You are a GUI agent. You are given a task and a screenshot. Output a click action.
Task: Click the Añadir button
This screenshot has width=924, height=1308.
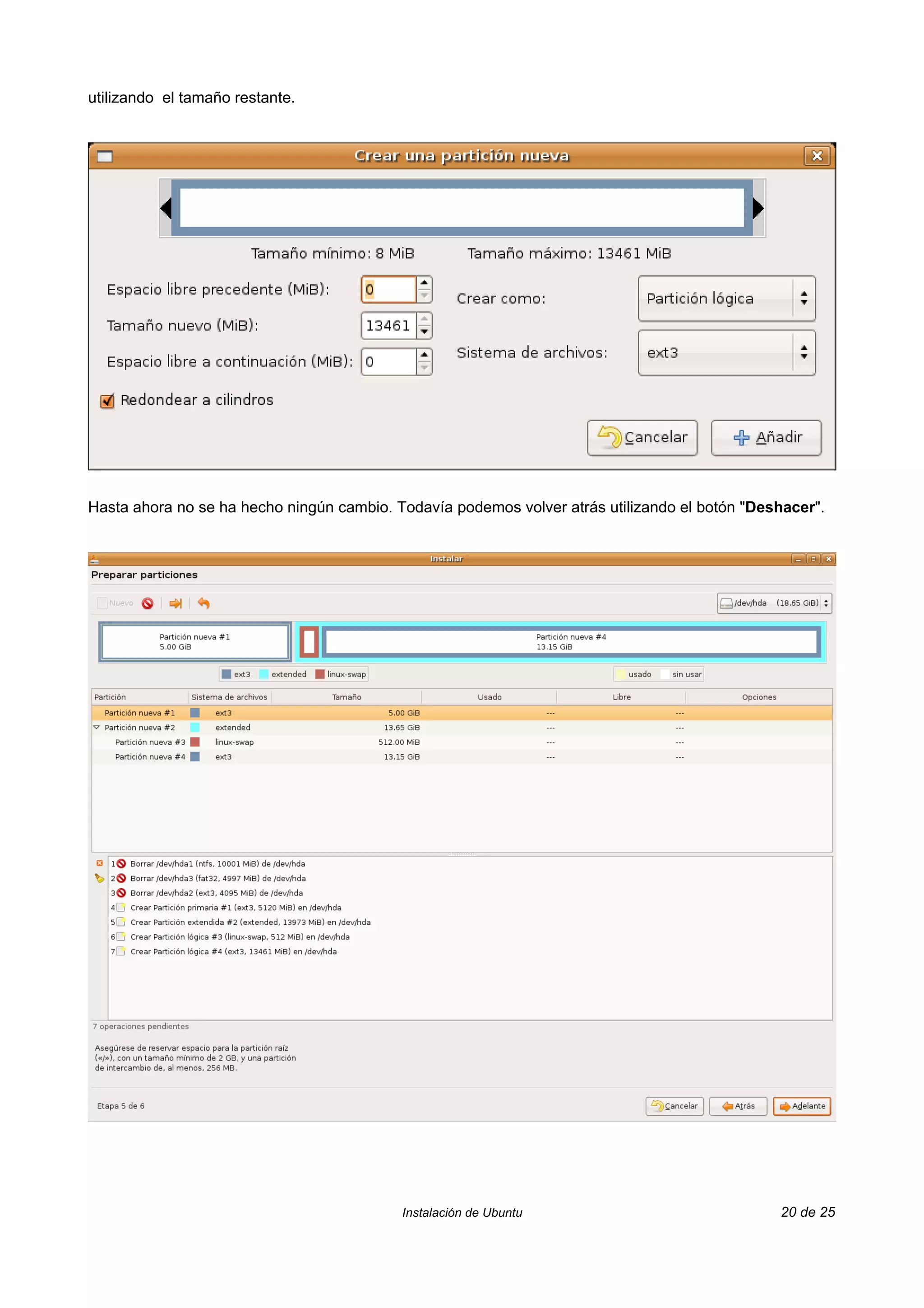coord(766,437)
